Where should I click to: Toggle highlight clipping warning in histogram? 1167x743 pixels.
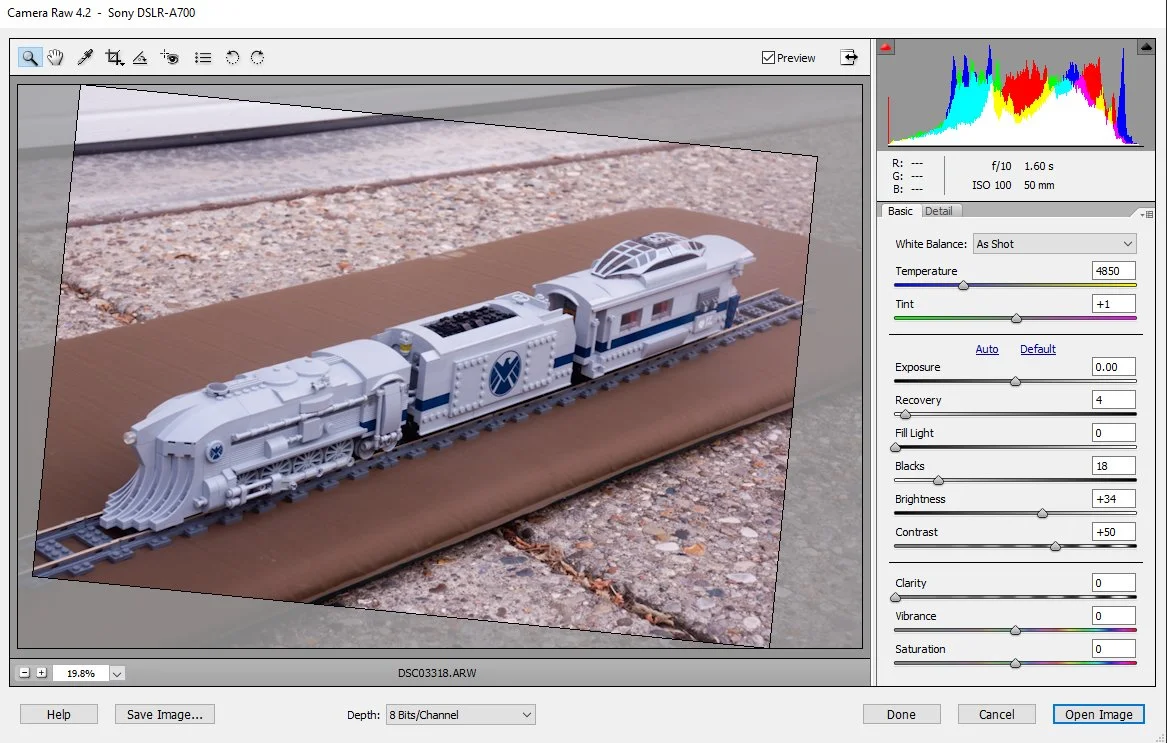point(1146,47)
